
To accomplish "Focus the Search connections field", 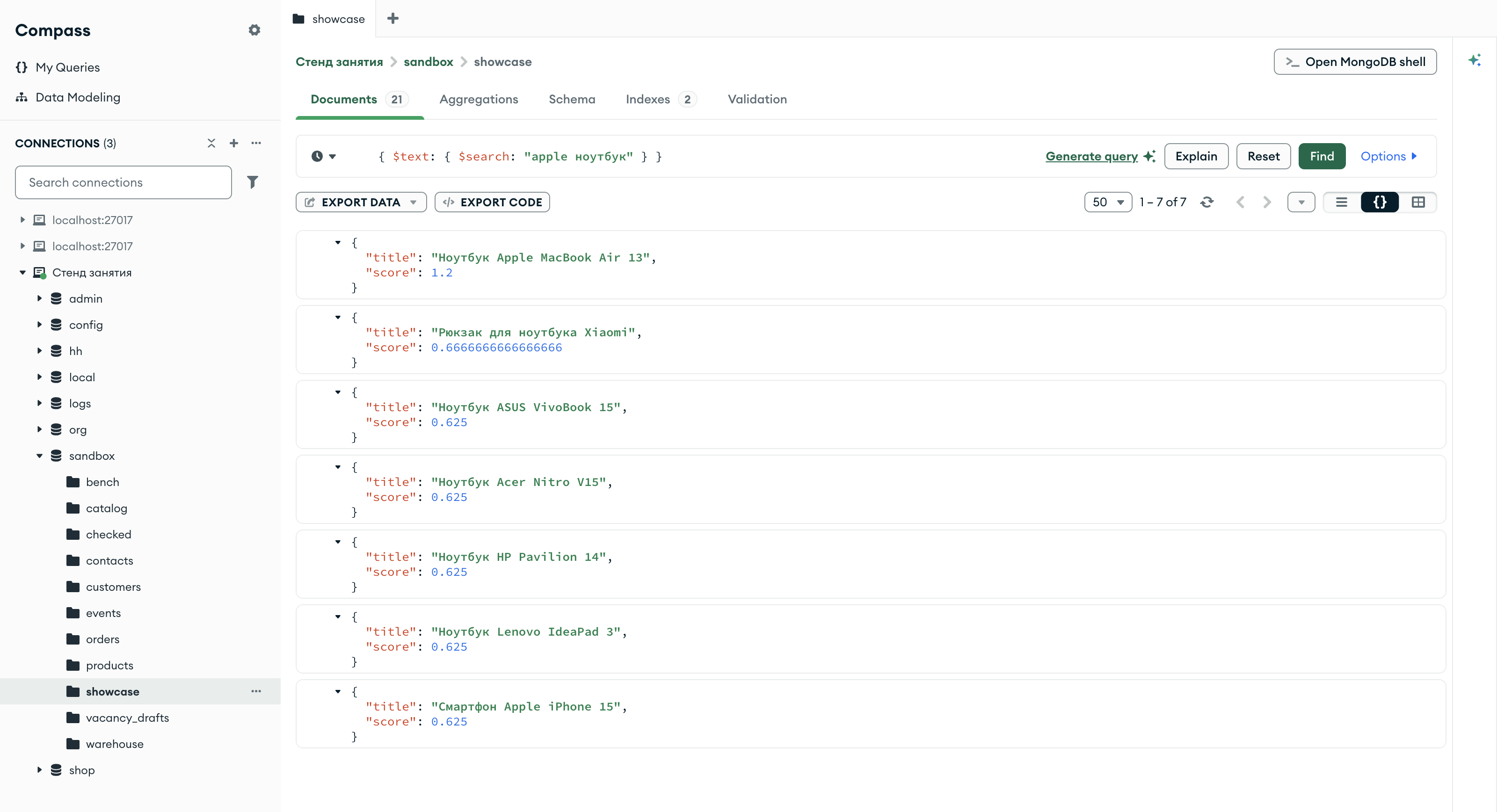I will click(x=123, y=182).
